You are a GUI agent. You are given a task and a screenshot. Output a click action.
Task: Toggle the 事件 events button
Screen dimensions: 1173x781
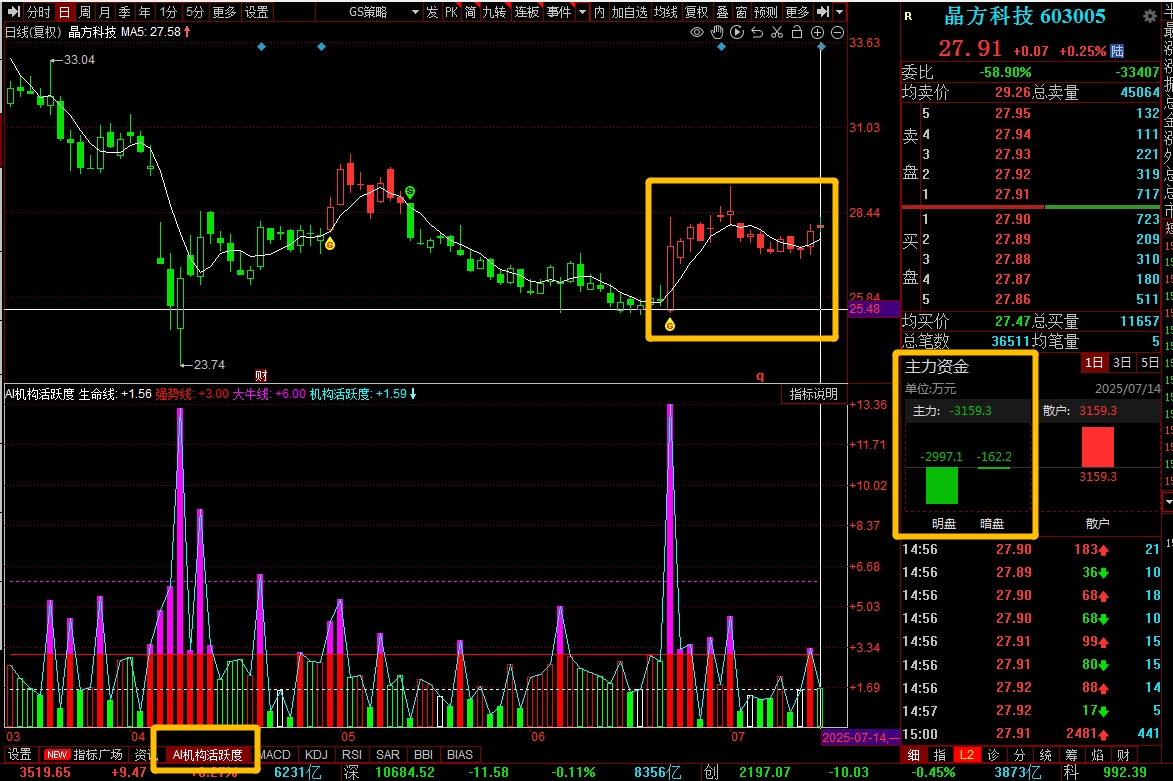click(x=559, y=12)
